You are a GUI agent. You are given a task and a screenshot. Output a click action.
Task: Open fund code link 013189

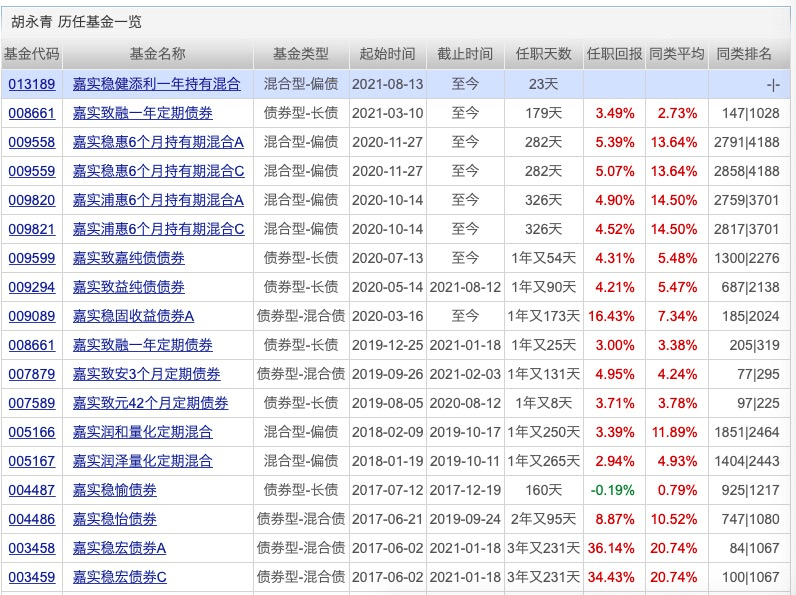(32, 84)
